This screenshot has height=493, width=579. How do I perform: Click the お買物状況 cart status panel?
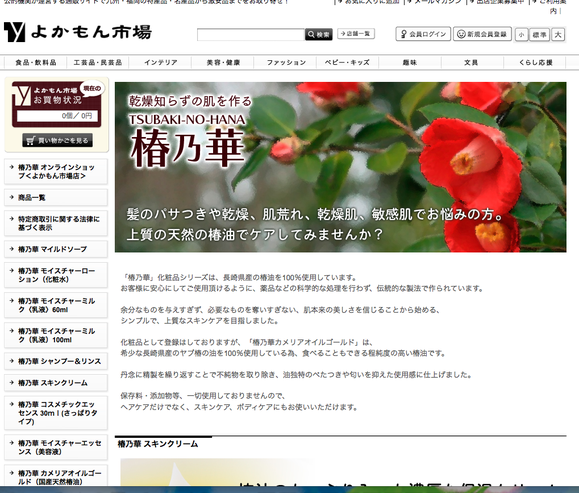point(56,105)
